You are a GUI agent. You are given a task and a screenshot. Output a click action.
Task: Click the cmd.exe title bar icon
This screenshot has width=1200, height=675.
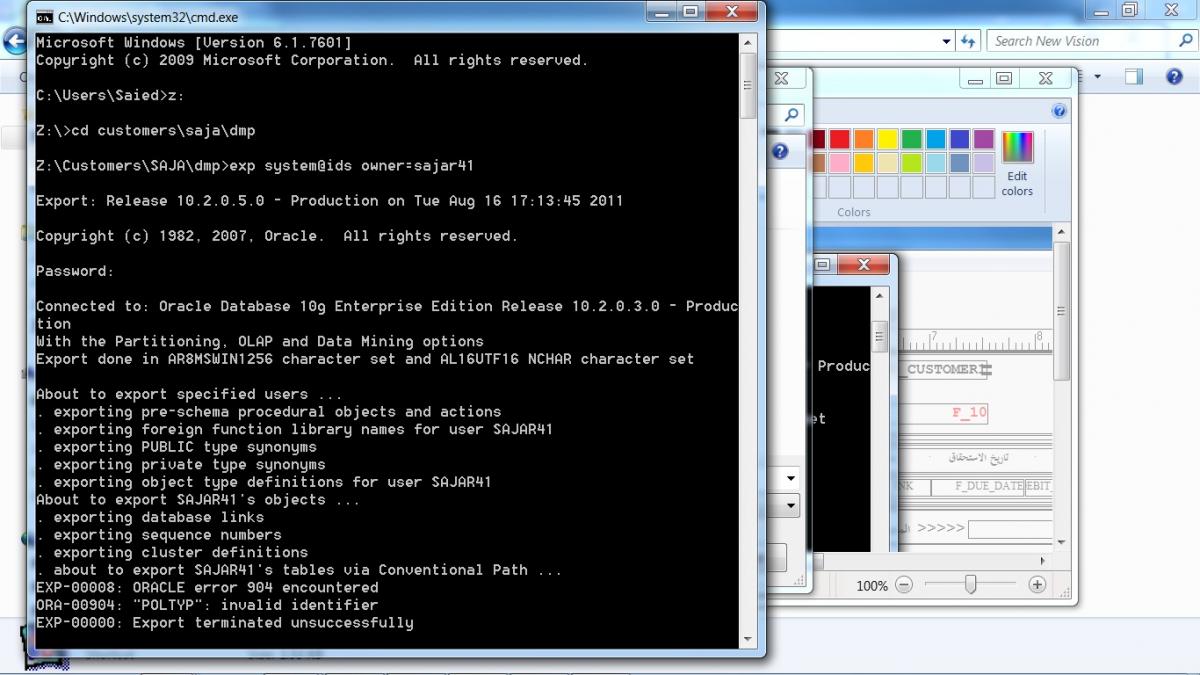pyautogui.click(x=45, y=17)
